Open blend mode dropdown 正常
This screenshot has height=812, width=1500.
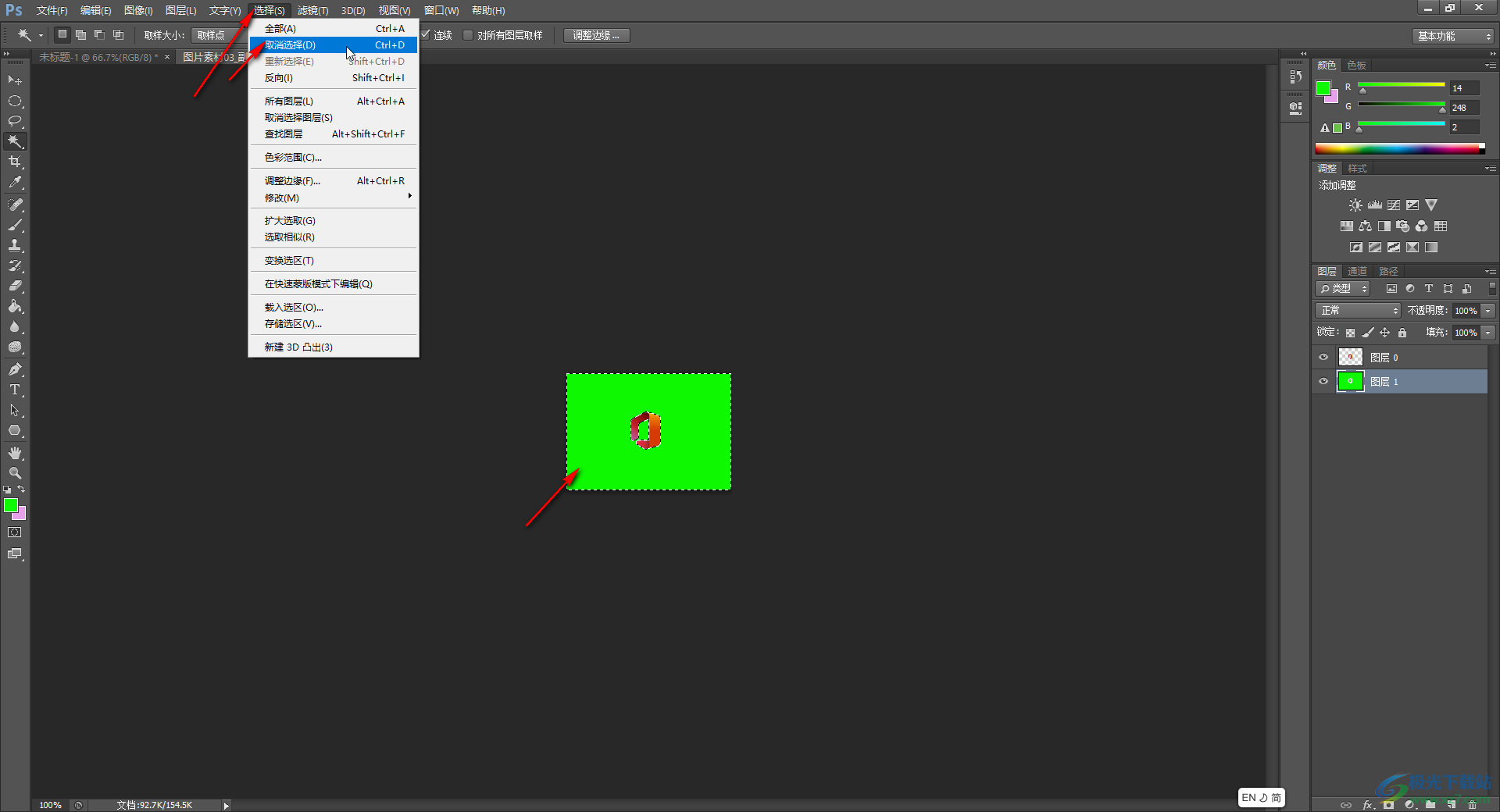click(x=1358, y=310)
